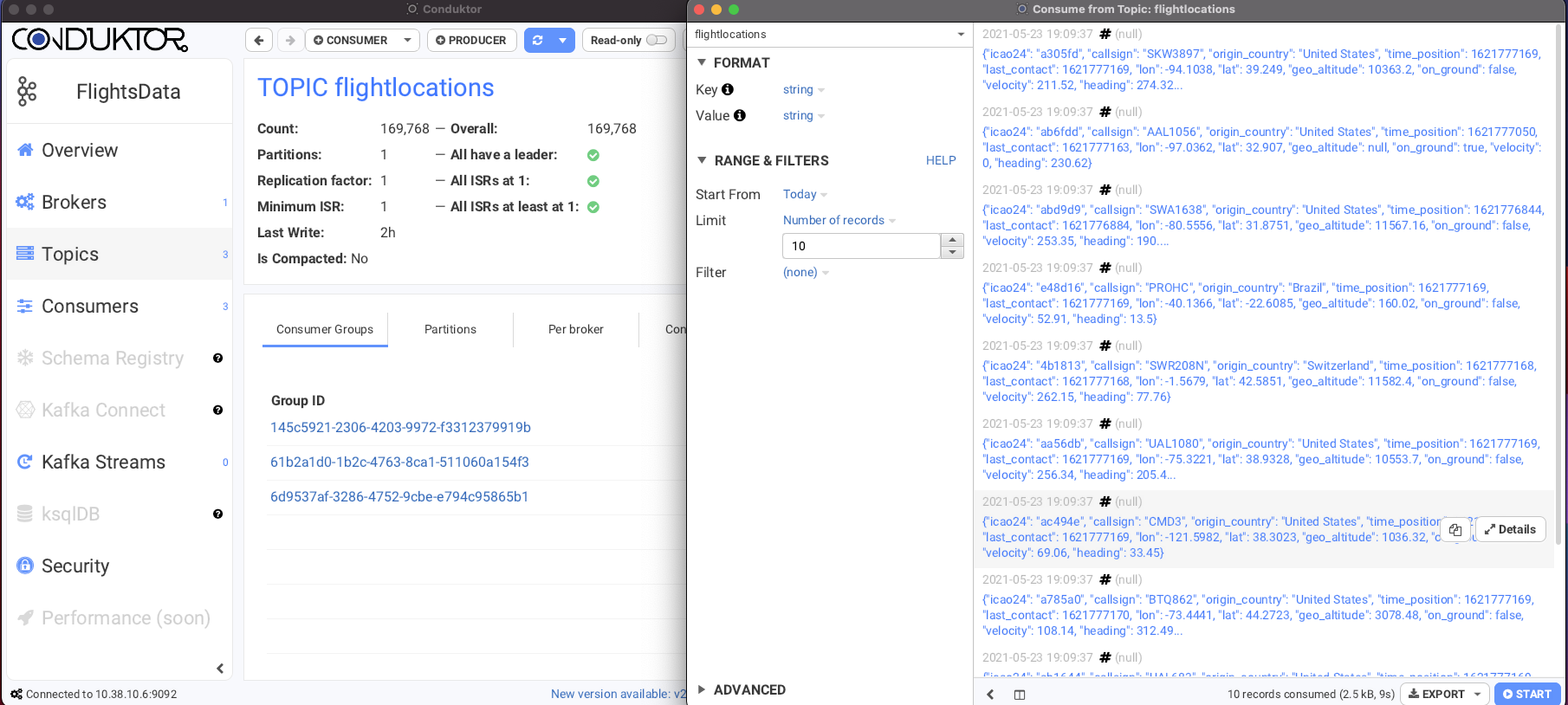
Task: Click the back chevron in the consumer footer
Action: coord(990,694)
